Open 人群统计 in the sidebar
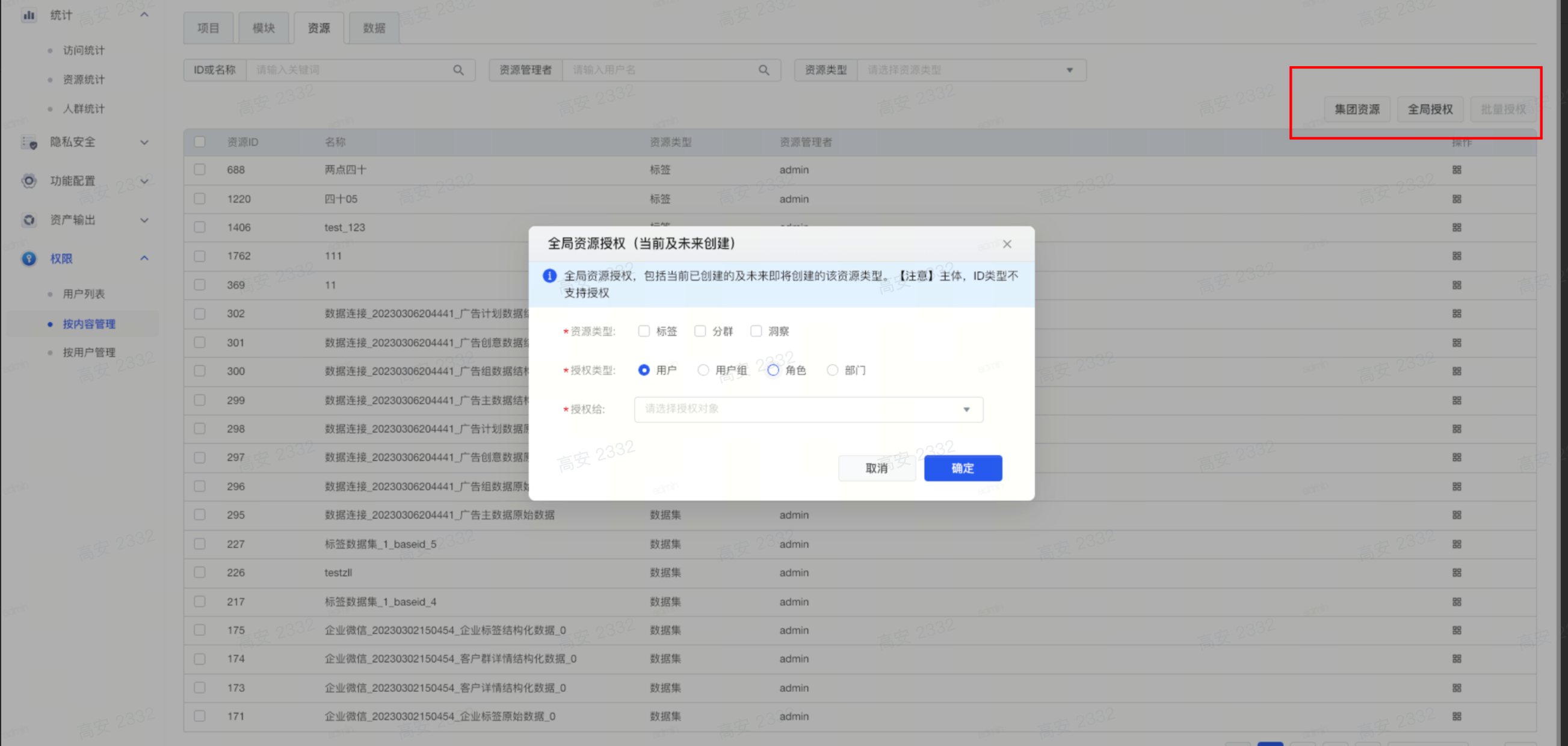Image resolution: width=1568 pixels, height=746 pixels. (x=84, y=109)
